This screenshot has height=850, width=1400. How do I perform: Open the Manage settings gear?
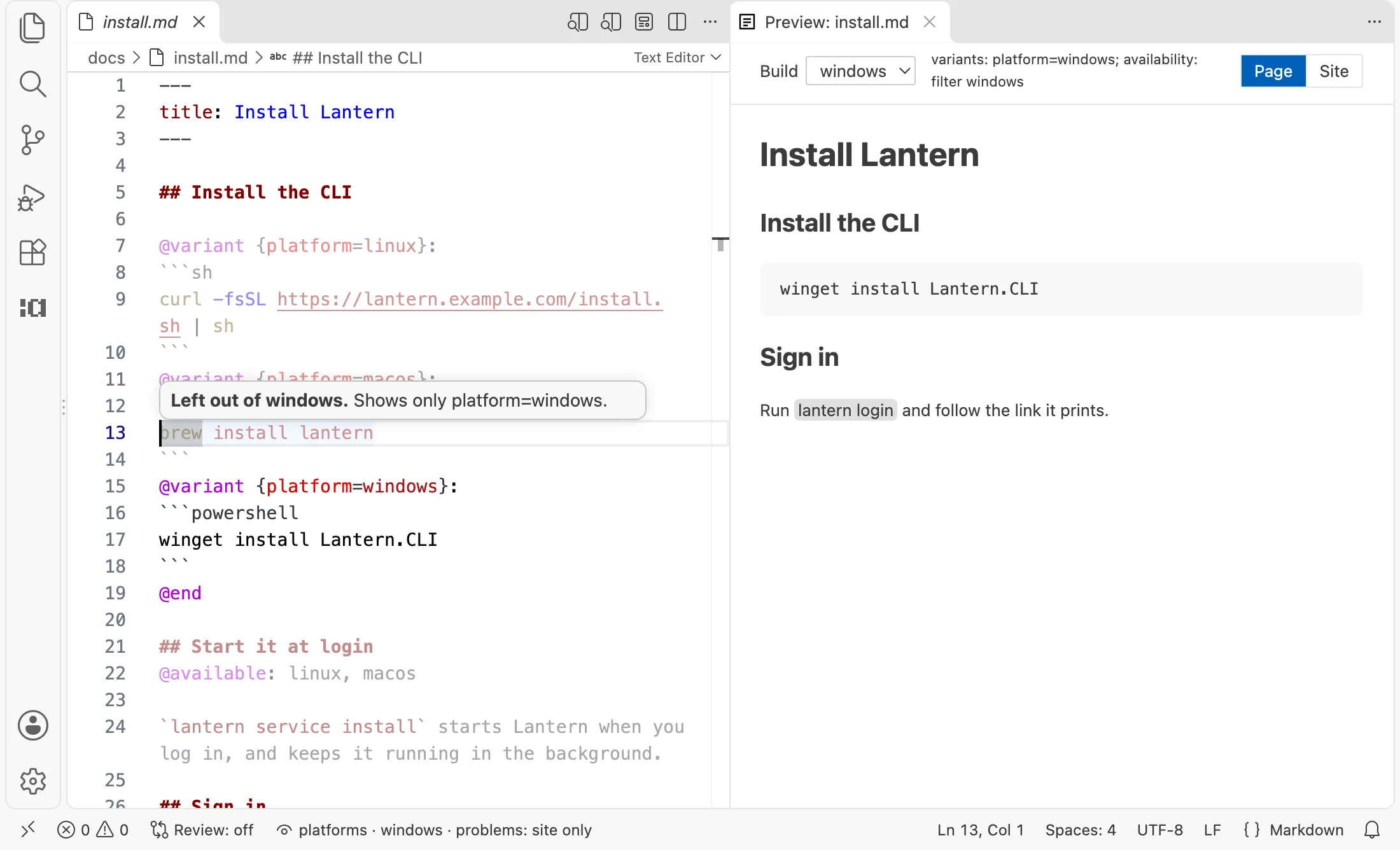click(x=32, y=781)
